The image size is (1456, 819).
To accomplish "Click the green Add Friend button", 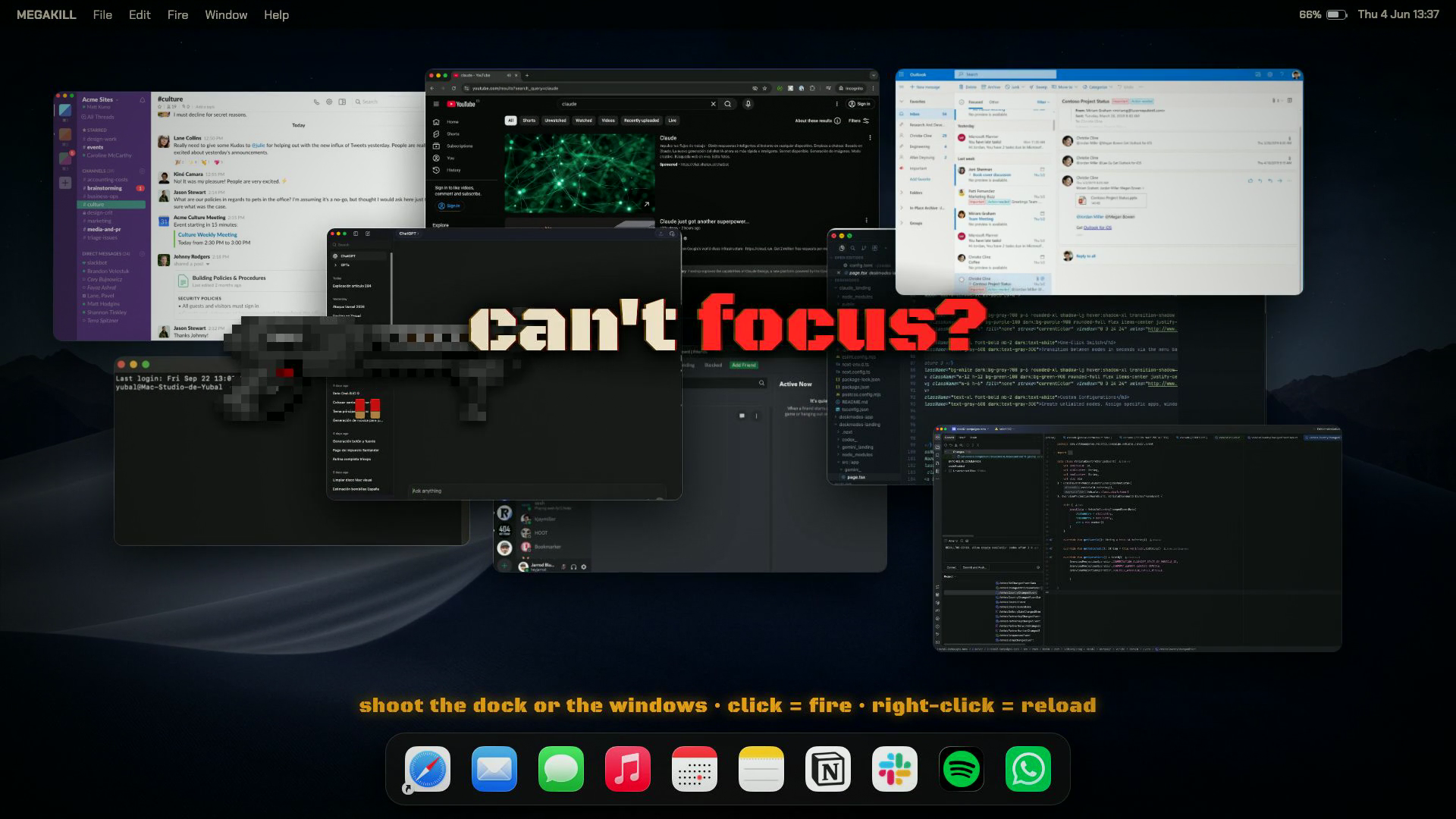I will point(743,365).
